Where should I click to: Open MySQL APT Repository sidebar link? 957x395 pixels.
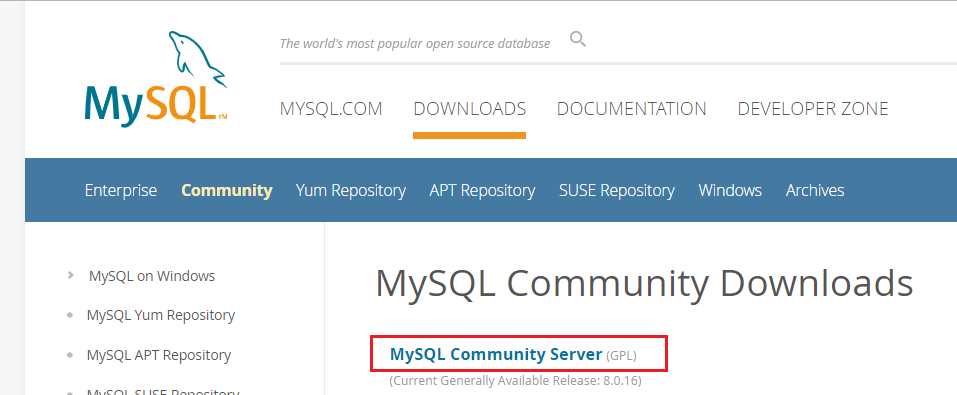tap(159, 355)
